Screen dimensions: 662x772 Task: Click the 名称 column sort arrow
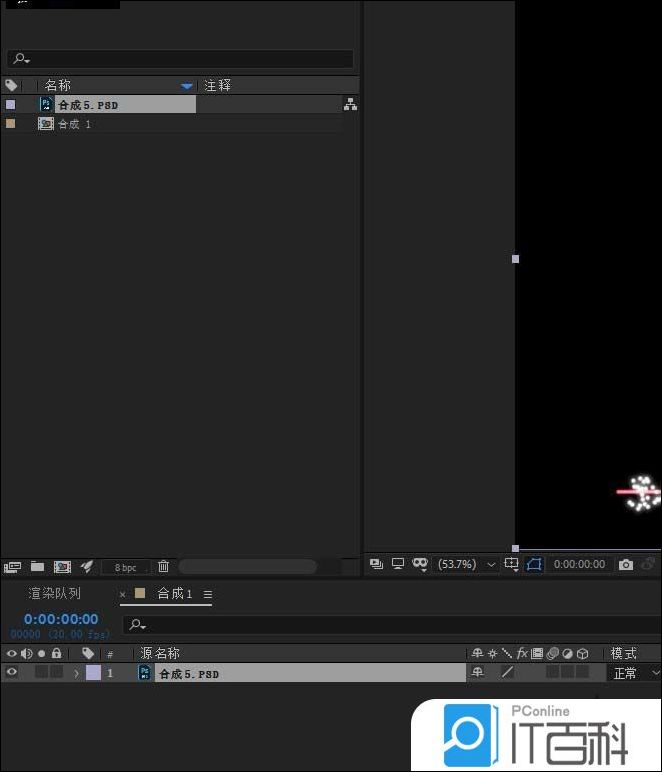[186, 86]
